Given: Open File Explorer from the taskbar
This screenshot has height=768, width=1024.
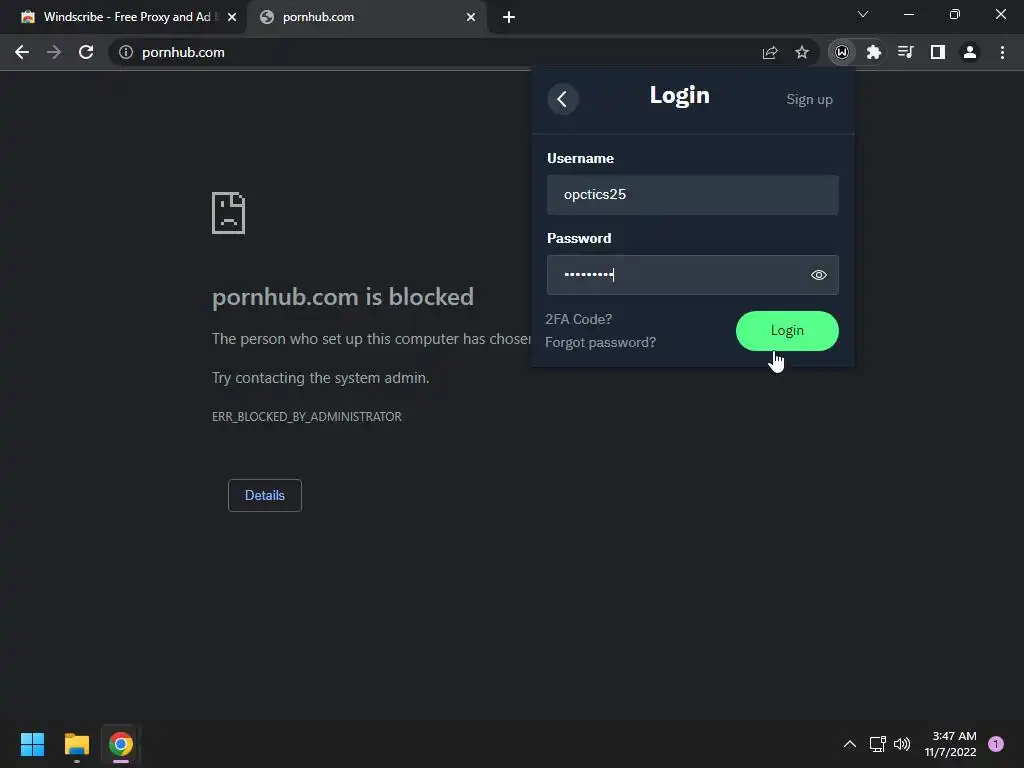Looking at the screenshot, I should (x=76, y=744).
